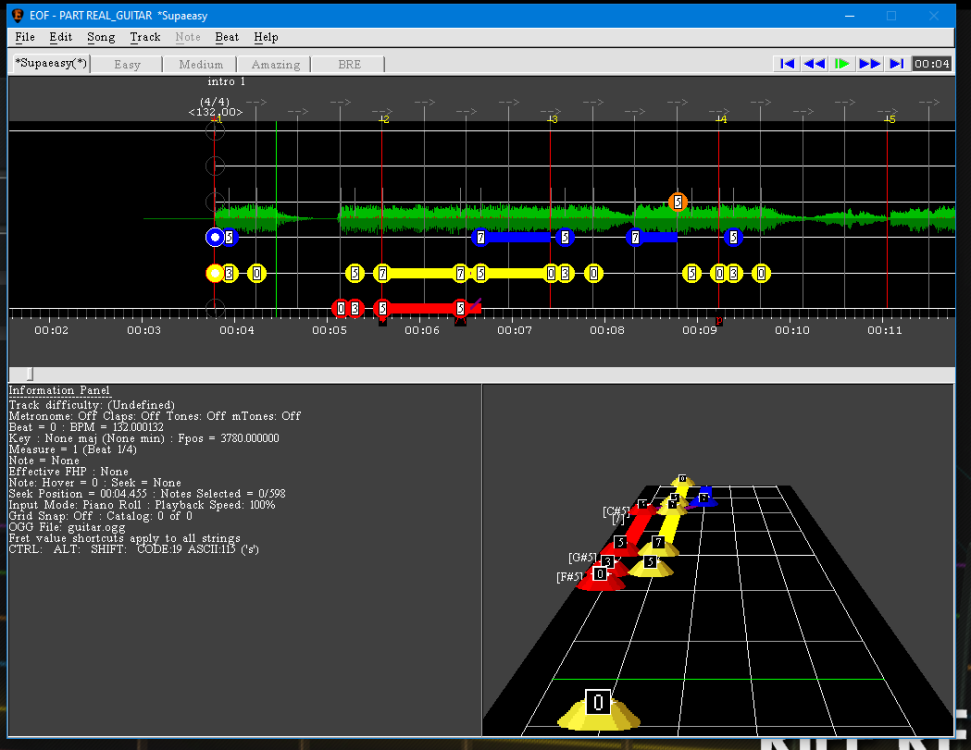
Task: Open the Track menu
Action: [145, 37]
